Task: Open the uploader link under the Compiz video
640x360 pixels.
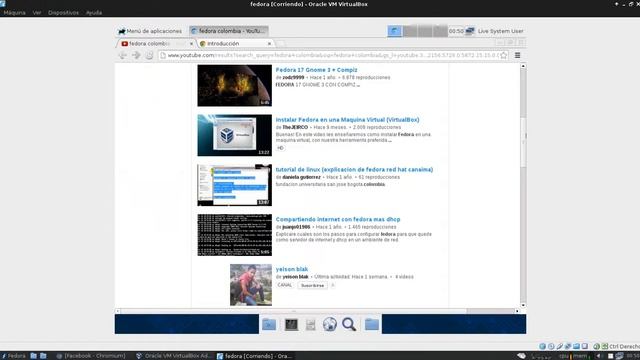Action: point(293,78)
